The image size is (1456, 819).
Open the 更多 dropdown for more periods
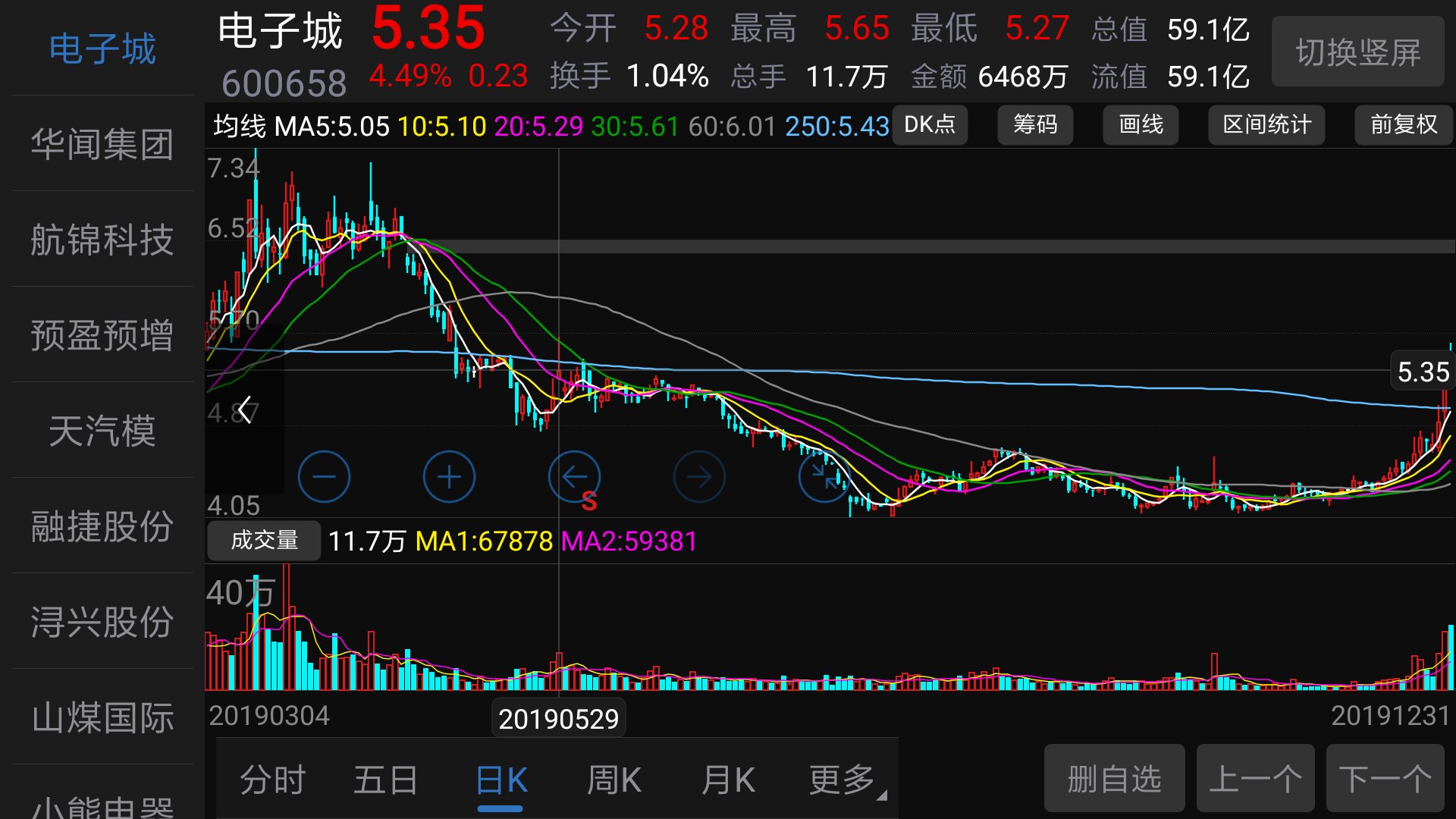click(847, 780)
